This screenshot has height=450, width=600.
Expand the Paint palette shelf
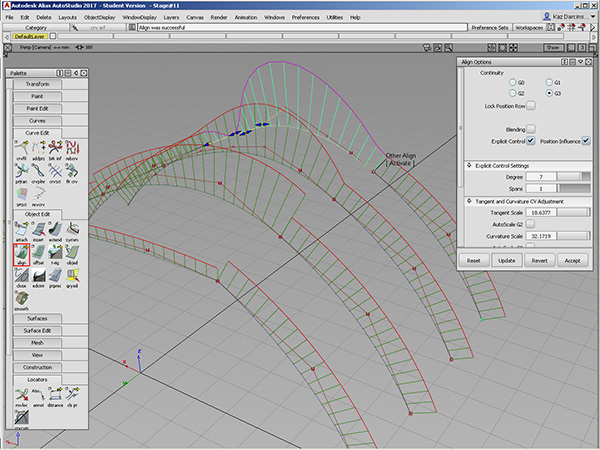38,96
